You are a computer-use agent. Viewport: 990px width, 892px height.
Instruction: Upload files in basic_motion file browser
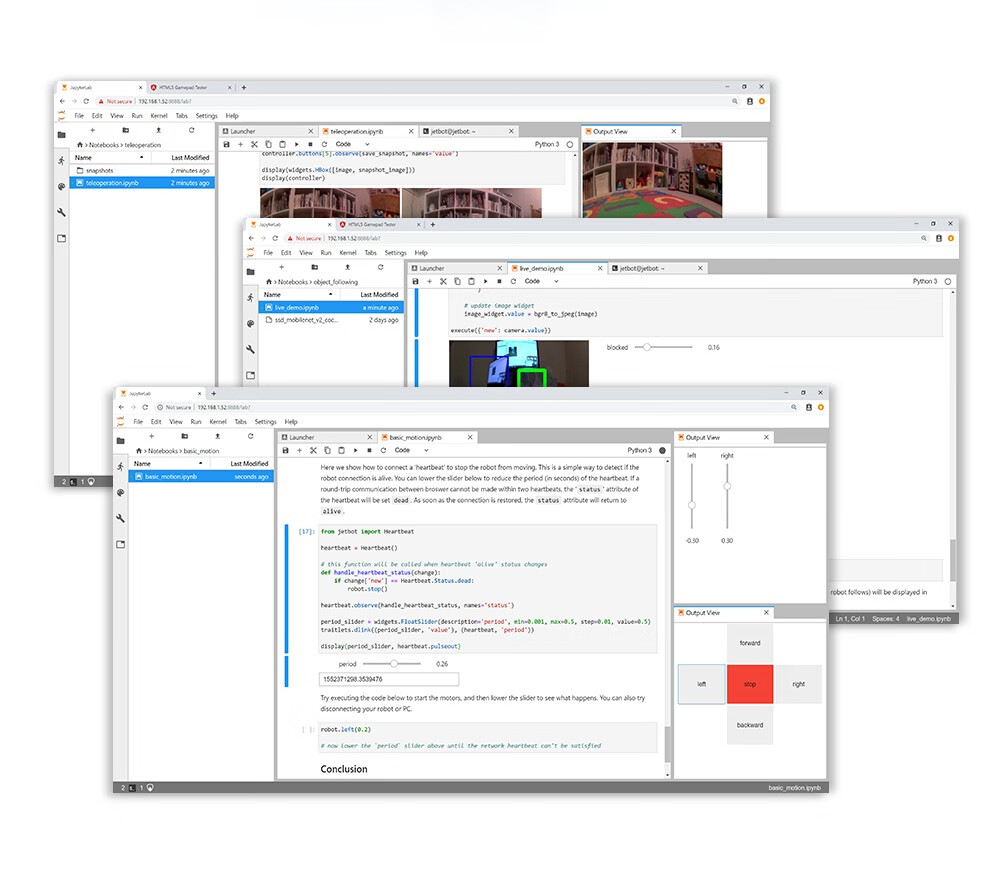coord(218,436)
